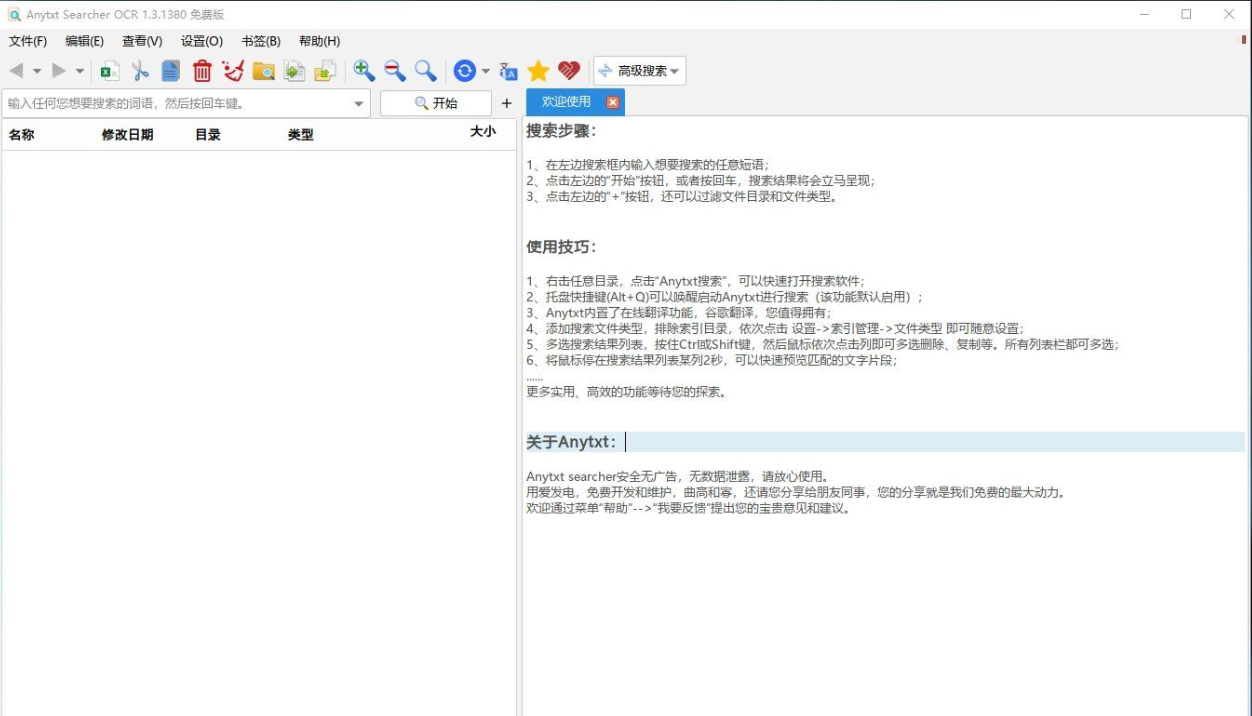Open the 查看(V) menu
This screenshot has height=716, width=1252.
142,41
